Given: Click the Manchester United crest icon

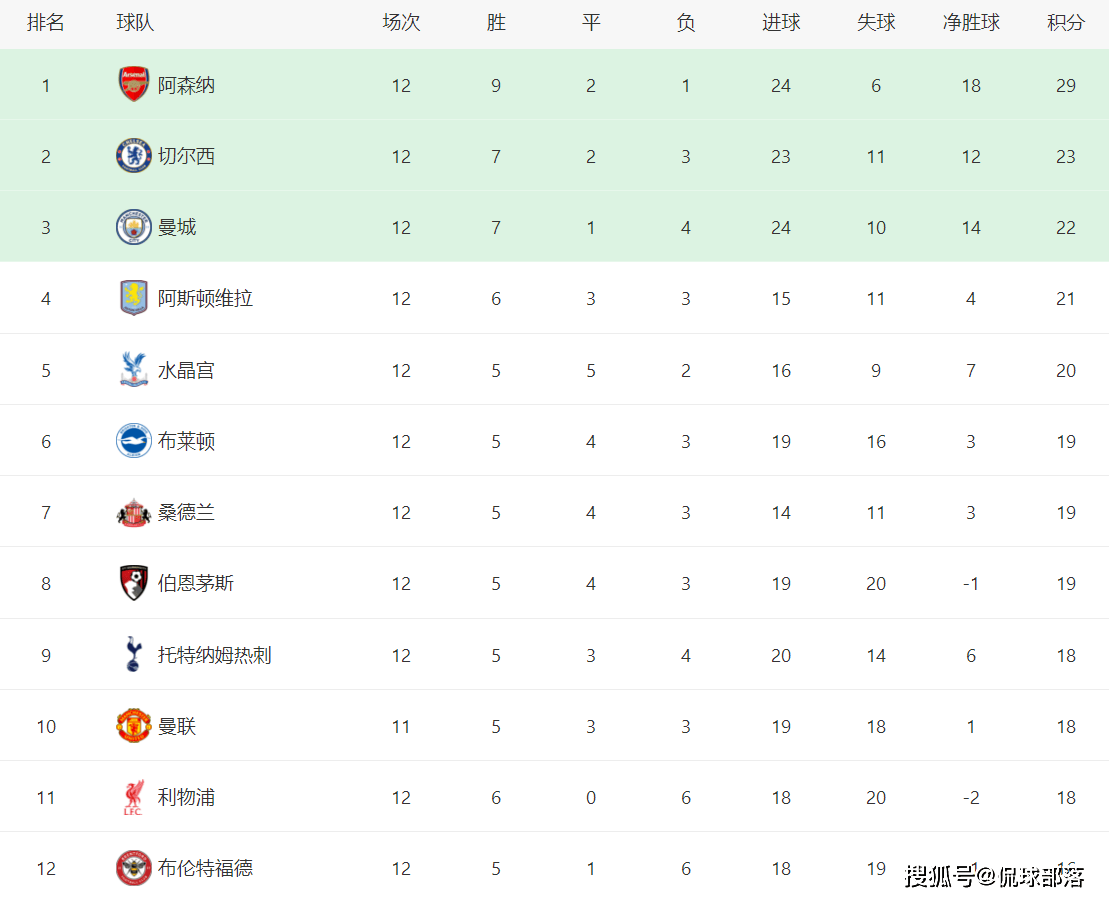Looking at the screenshot, I should pyautogui.click(x=133, y=726).
